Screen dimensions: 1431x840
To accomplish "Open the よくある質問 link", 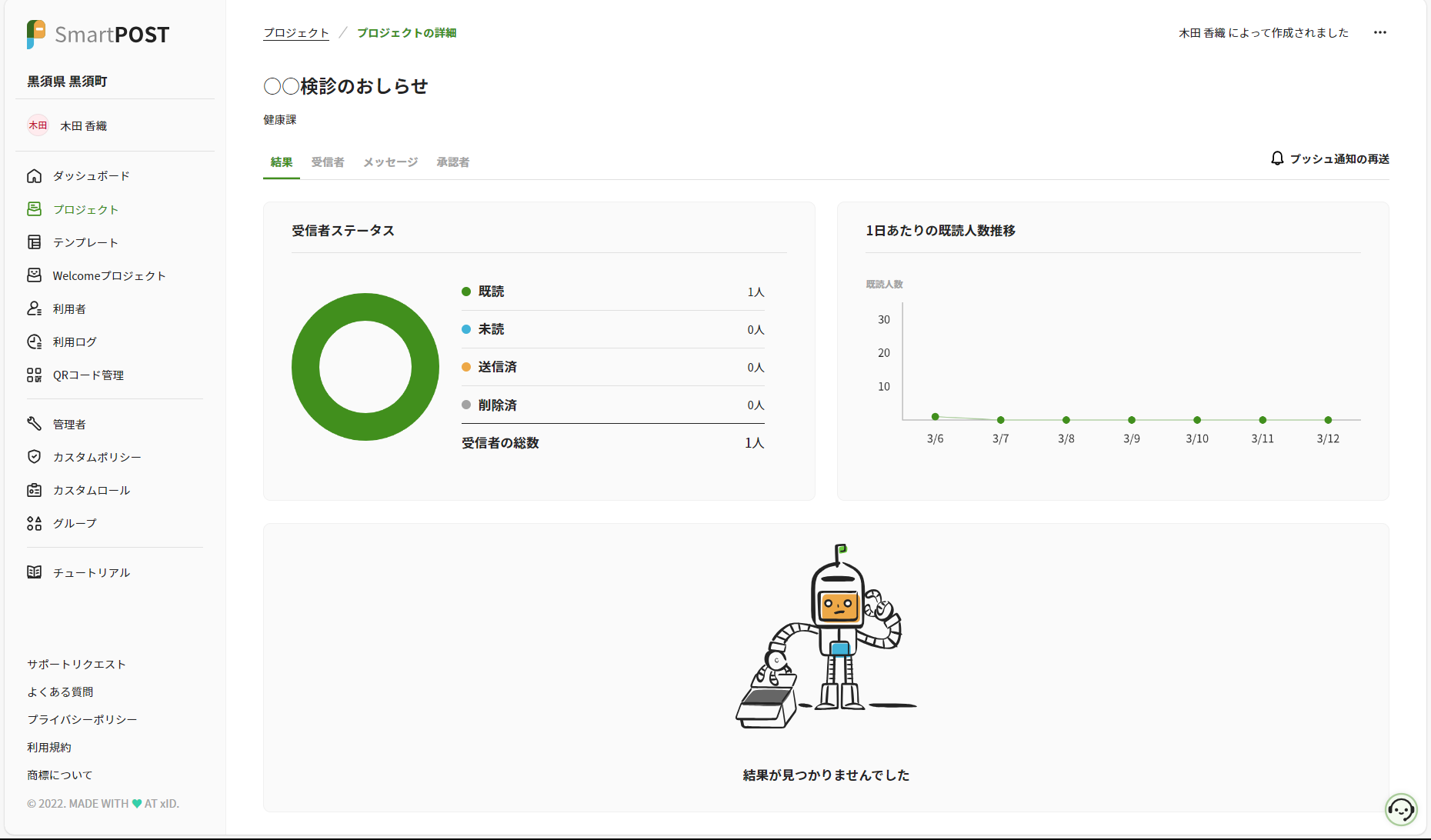I will point(60,692).
